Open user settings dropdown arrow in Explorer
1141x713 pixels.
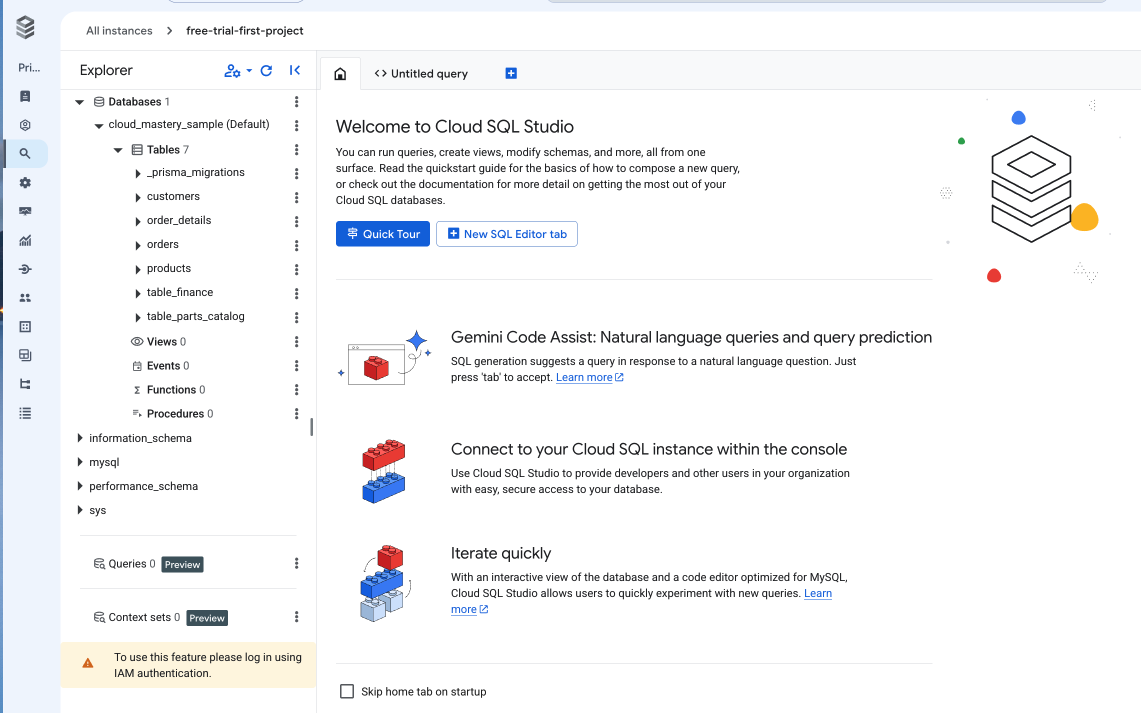tap(249, 71)
